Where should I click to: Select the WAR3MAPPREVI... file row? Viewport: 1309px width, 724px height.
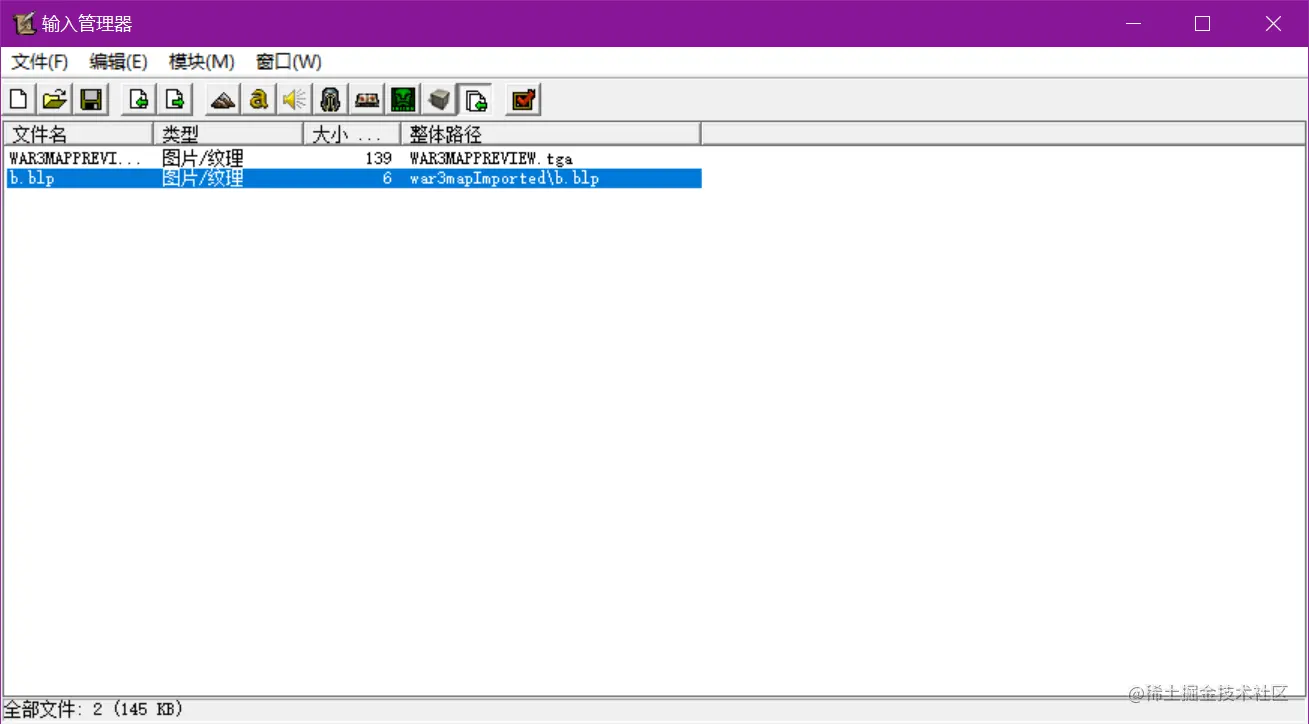pyautogui.click(x=353, y=158)
